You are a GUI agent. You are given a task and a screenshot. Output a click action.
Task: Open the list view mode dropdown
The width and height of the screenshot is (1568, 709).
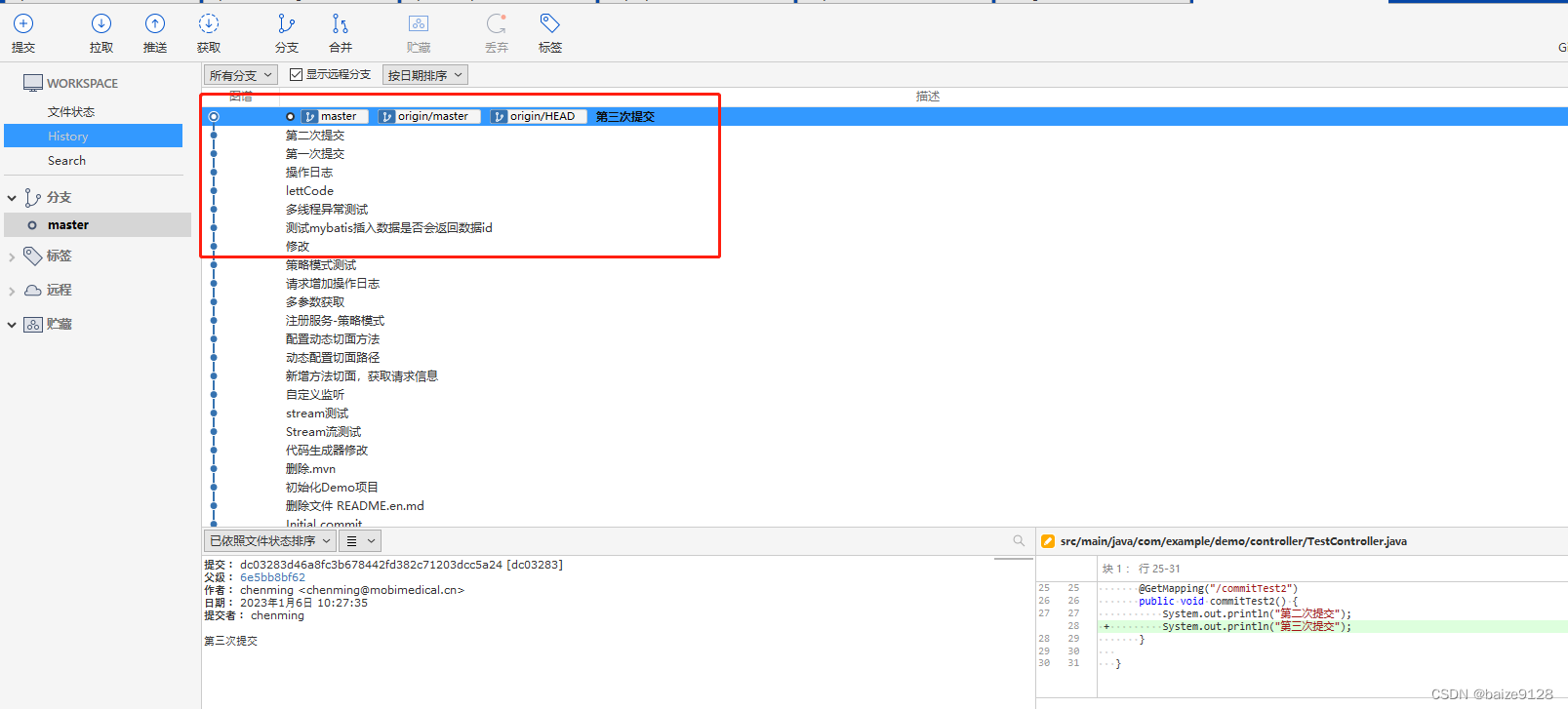360,540
